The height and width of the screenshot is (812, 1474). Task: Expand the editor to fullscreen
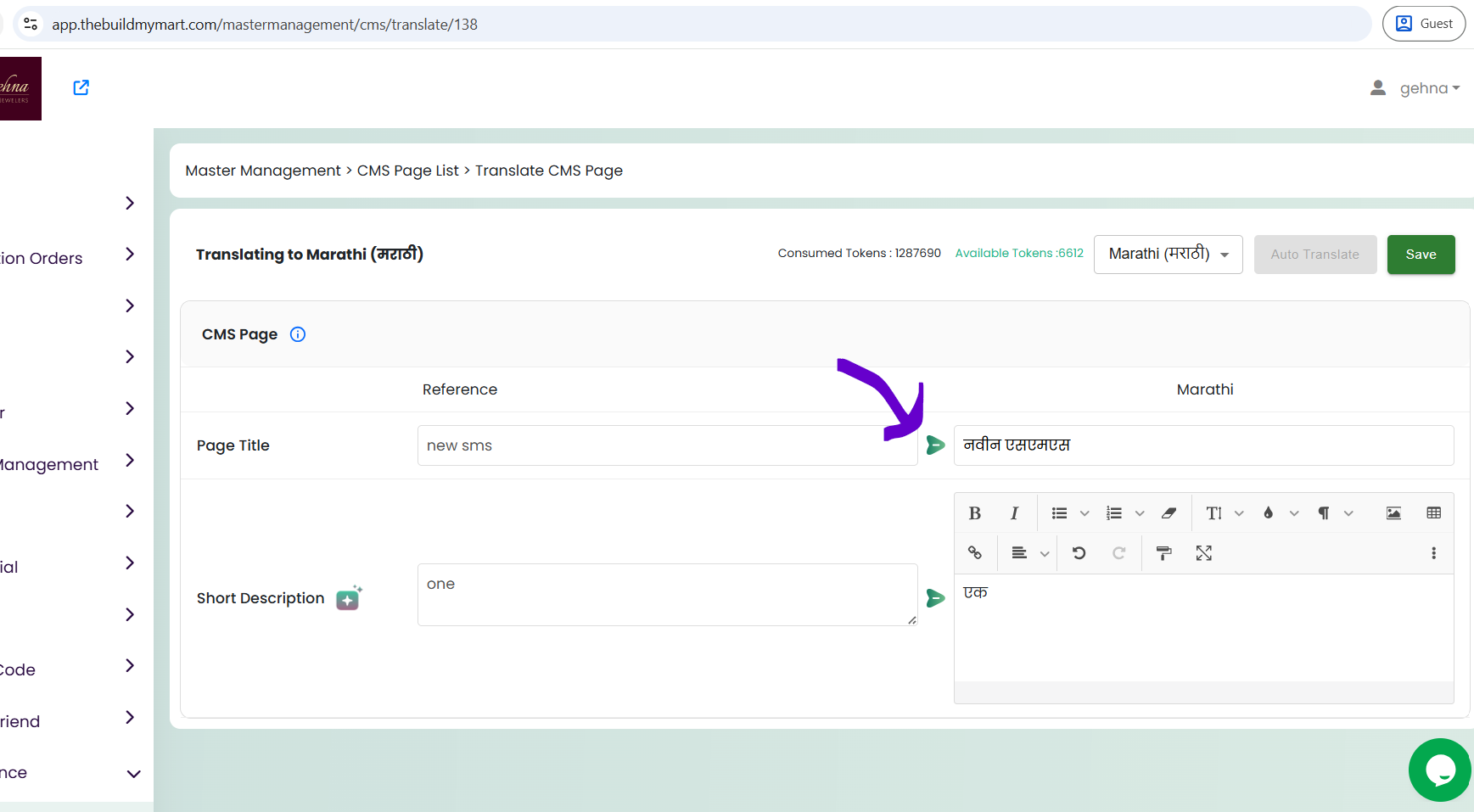tap(1204, 553)
